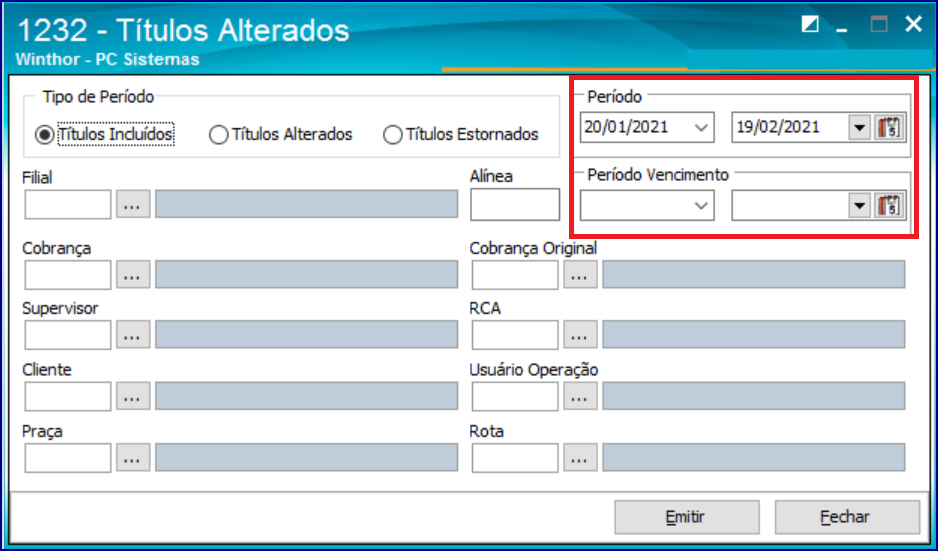The image size is (938, 551).
Task: Focus the RCA code input field
Action: coord(515,335)
